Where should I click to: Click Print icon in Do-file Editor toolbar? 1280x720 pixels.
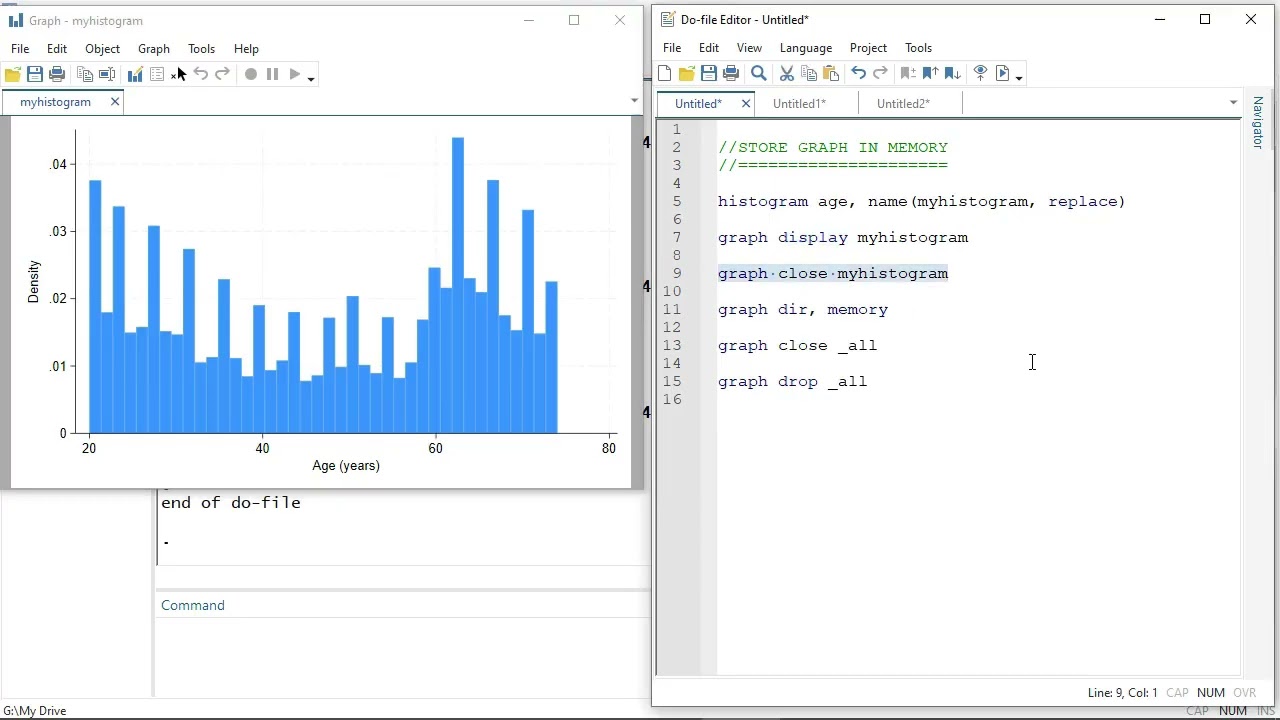coord(731,73)
